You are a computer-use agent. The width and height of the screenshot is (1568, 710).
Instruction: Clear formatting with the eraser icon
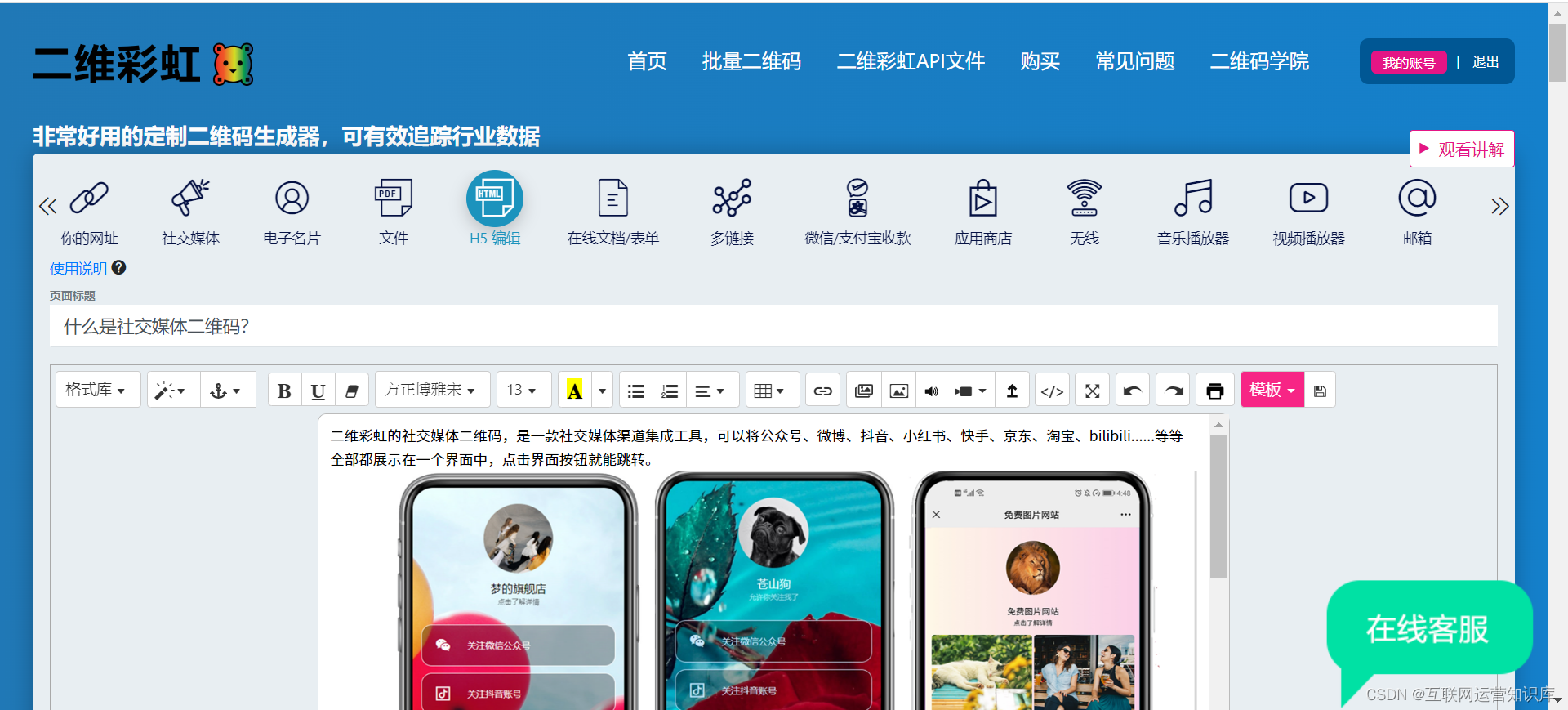[352, 391]
